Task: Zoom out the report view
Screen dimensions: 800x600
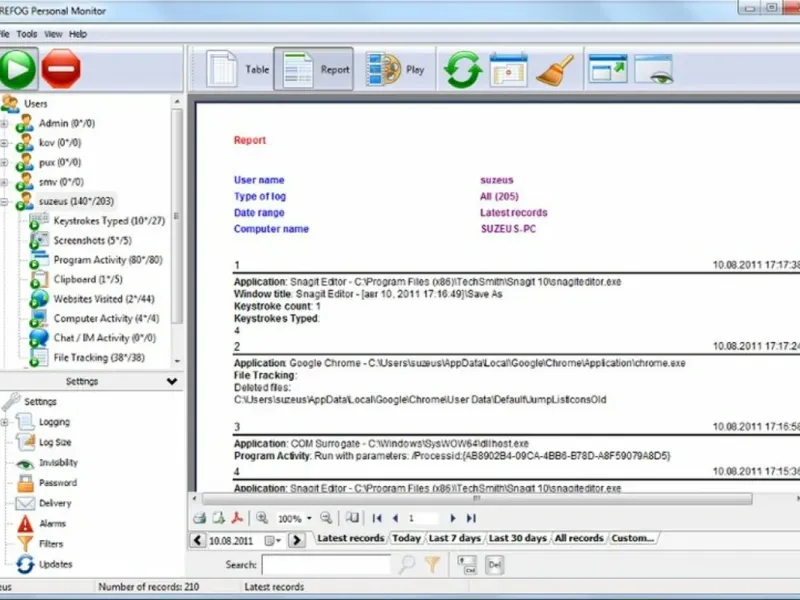Action: click(326, 518)
